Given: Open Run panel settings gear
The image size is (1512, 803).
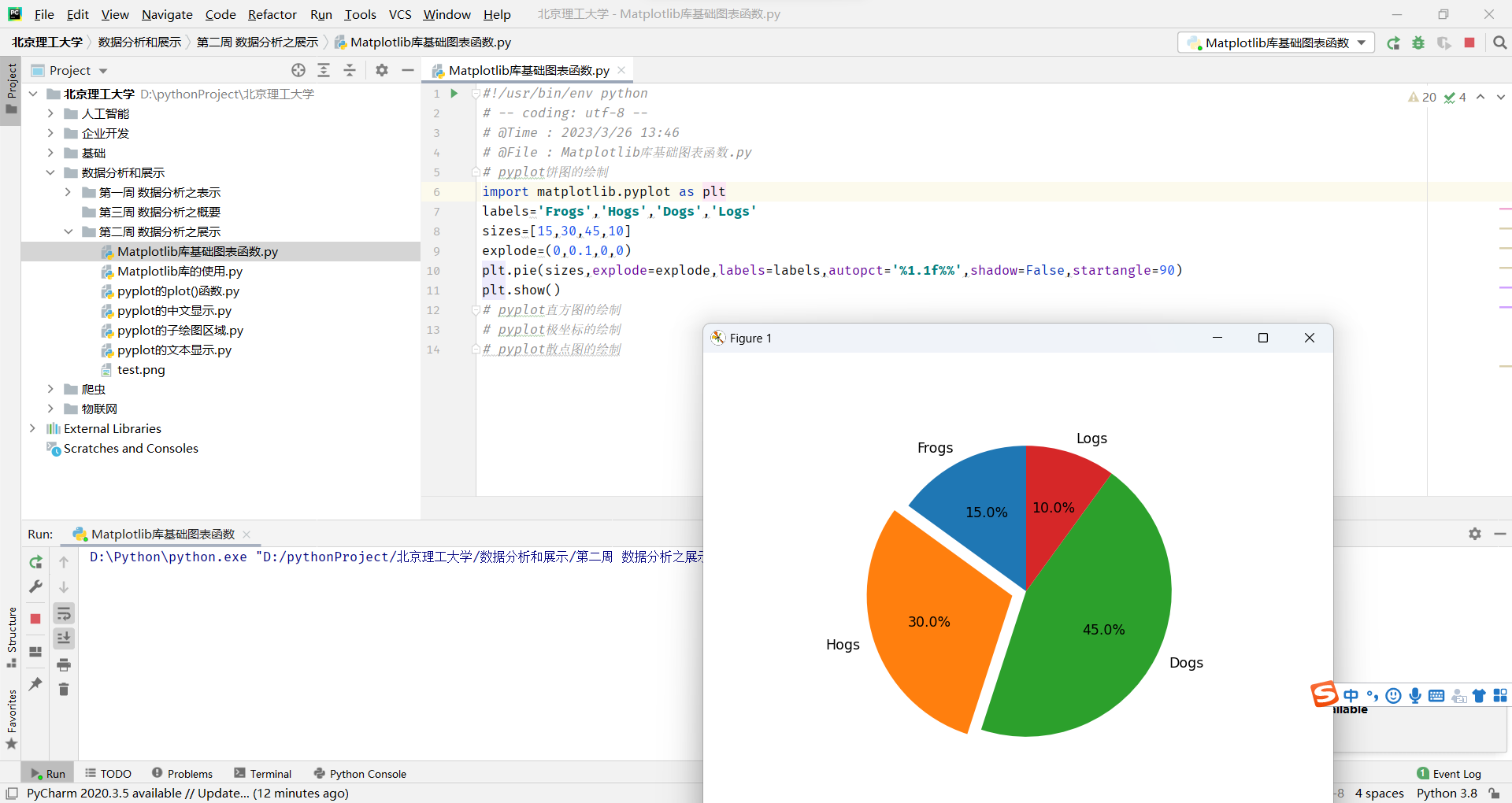Looking at the screenshot, I should (1475, 534).
